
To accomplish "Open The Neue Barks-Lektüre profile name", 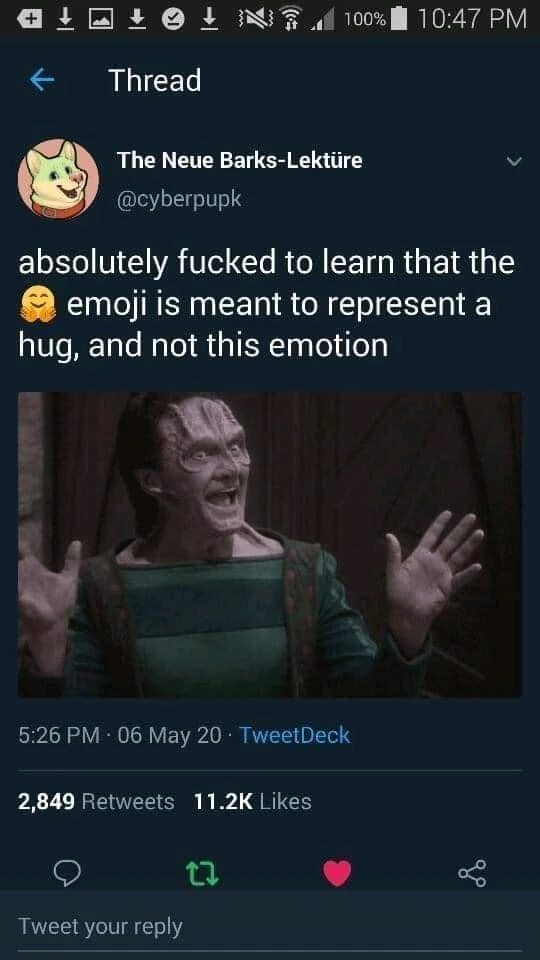I will [x=239, y=160].
